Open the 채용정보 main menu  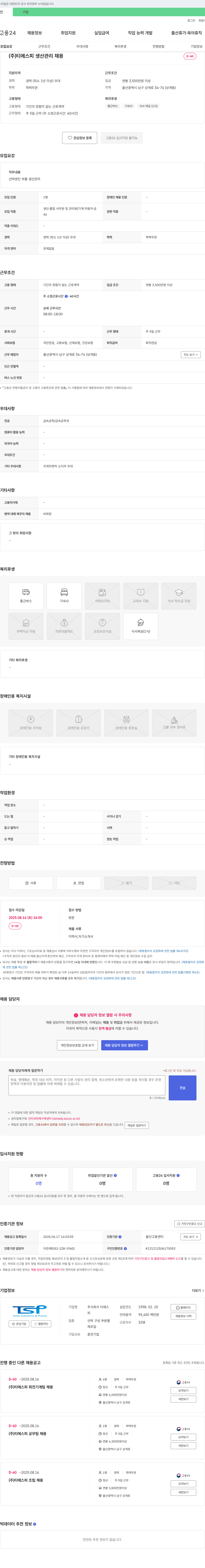(35, 33)
